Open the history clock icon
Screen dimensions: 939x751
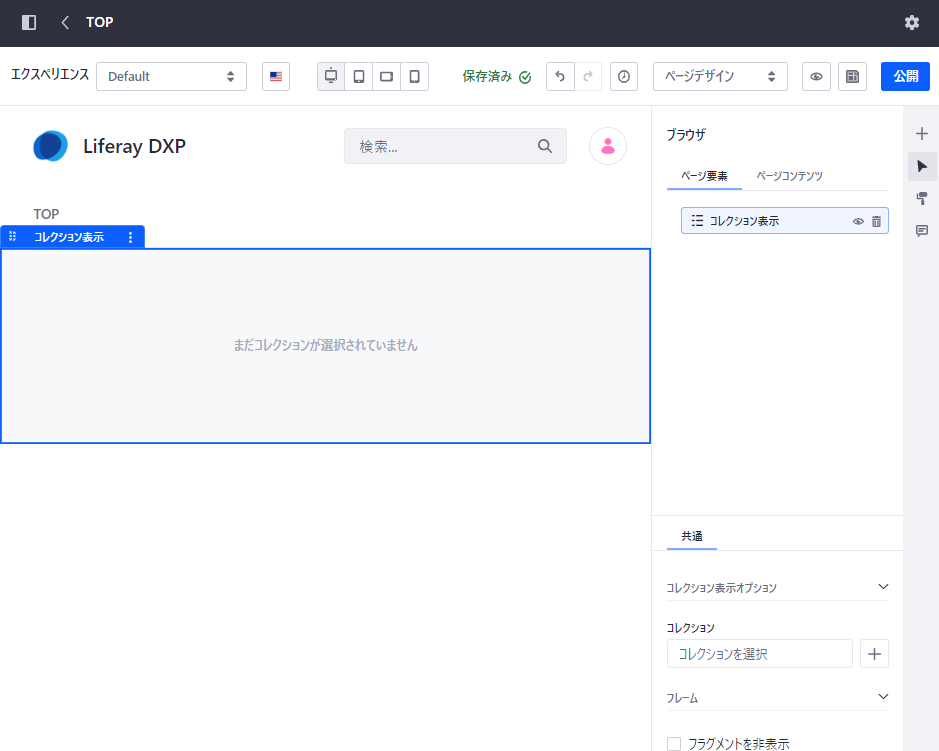click(x=624, y=77)
